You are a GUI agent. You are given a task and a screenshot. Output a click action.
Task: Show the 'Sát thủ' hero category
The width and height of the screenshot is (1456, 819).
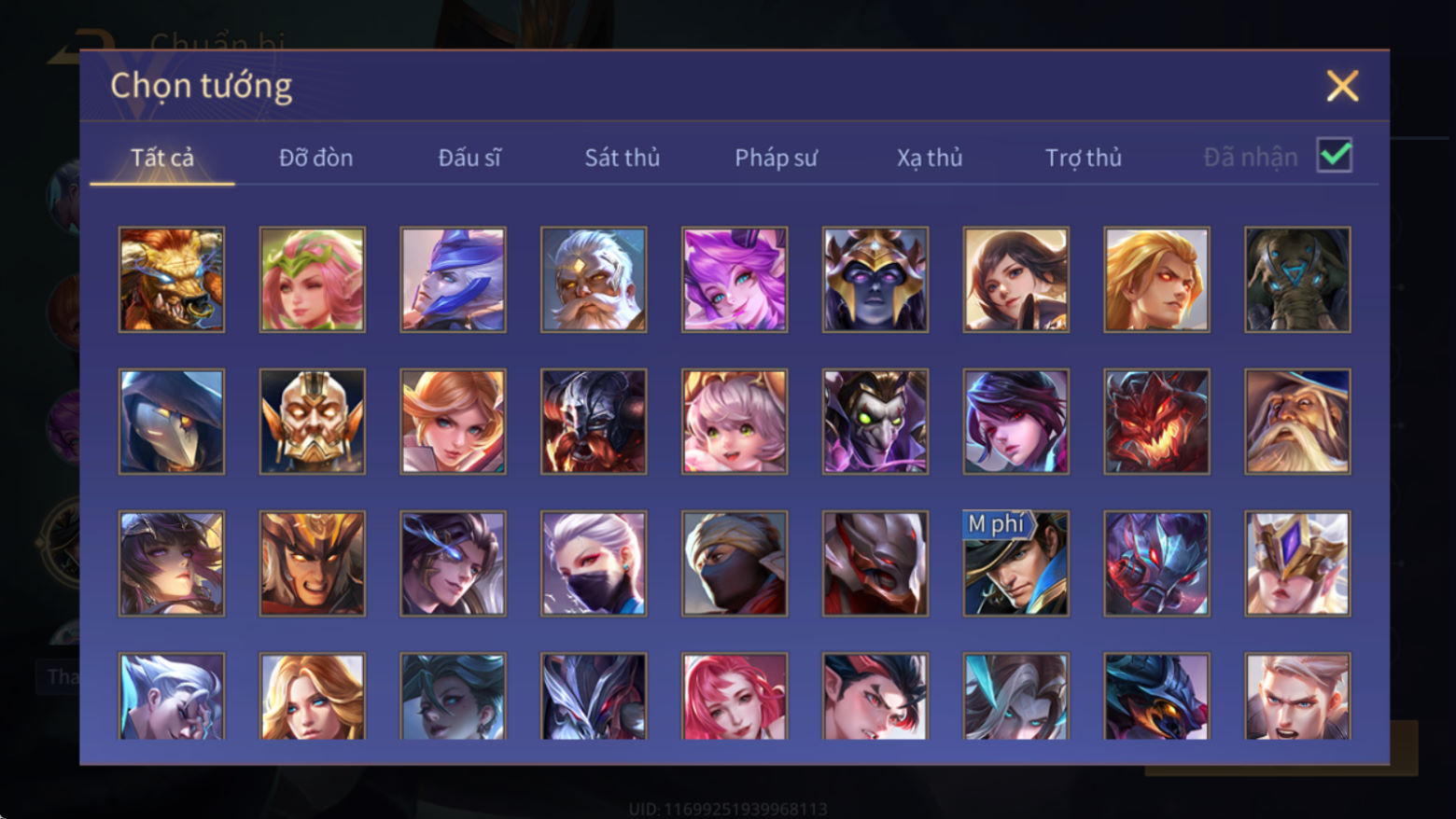point(623,158)
